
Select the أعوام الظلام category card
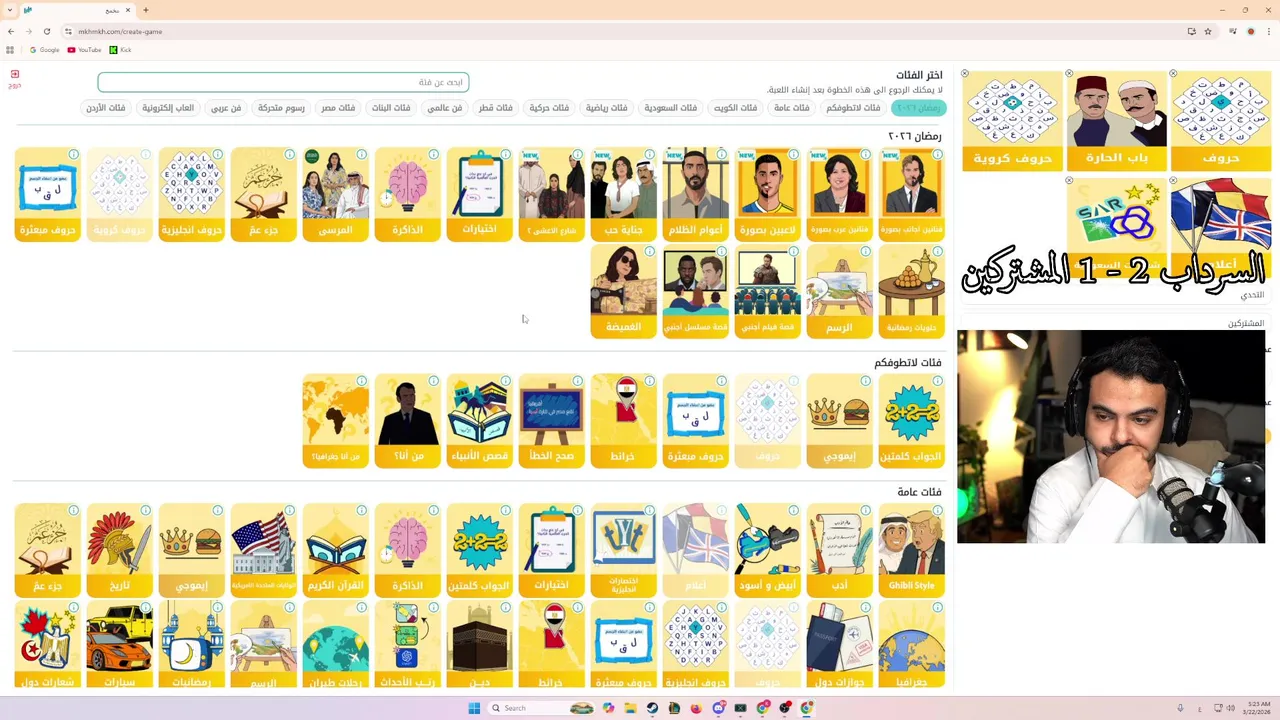point(695,195)
